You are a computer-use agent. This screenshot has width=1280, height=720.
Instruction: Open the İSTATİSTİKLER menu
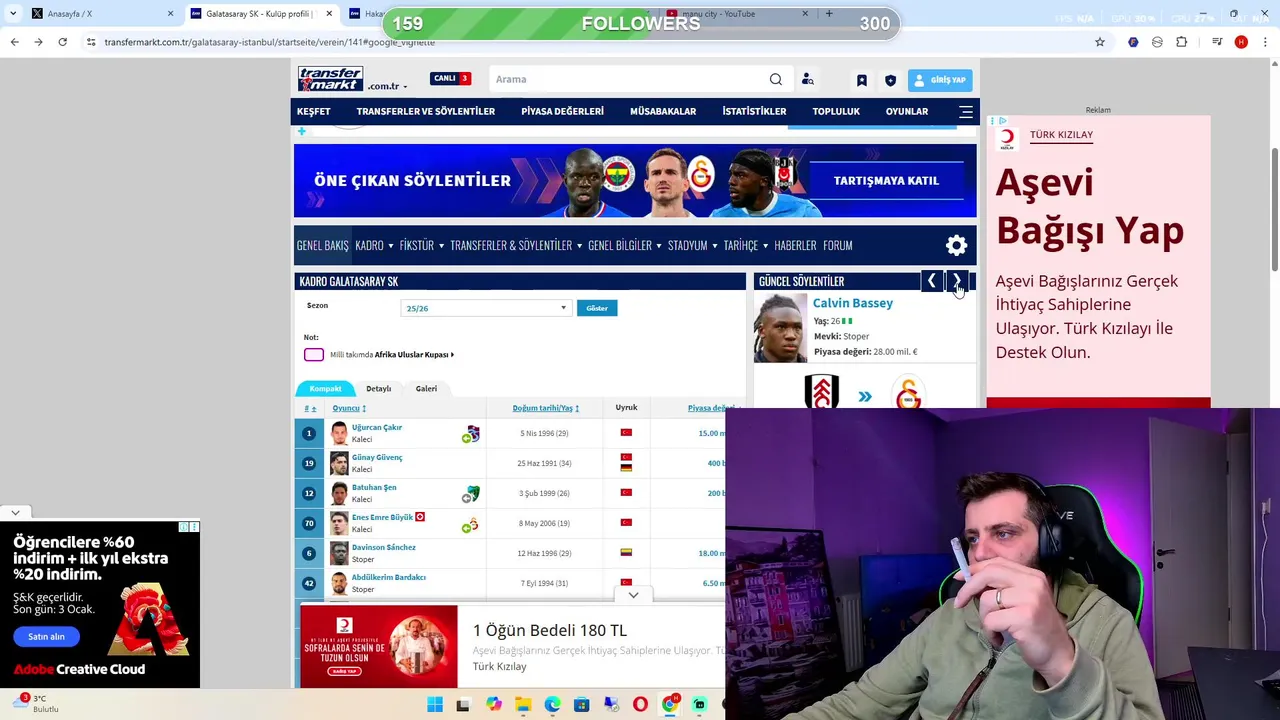(x=754, y=111)
